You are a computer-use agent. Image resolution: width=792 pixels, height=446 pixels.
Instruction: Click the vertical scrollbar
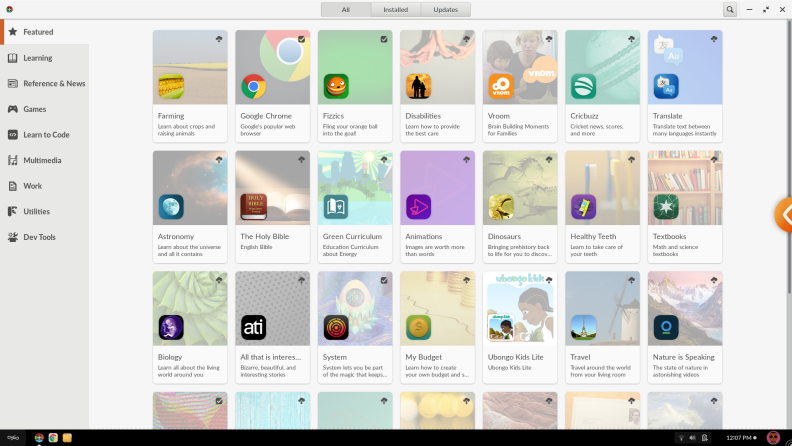tap(789, 157)
